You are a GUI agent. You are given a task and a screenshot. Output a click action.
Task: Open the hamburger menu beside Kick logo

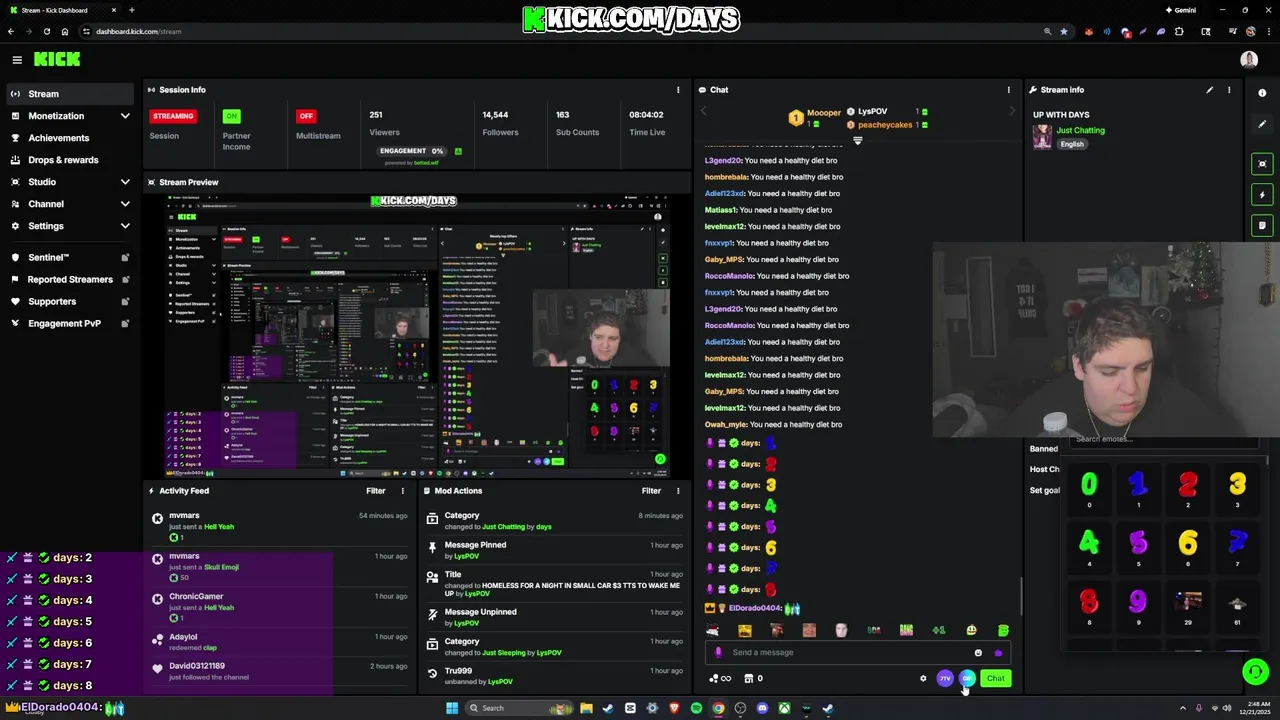tap(17, 60)
